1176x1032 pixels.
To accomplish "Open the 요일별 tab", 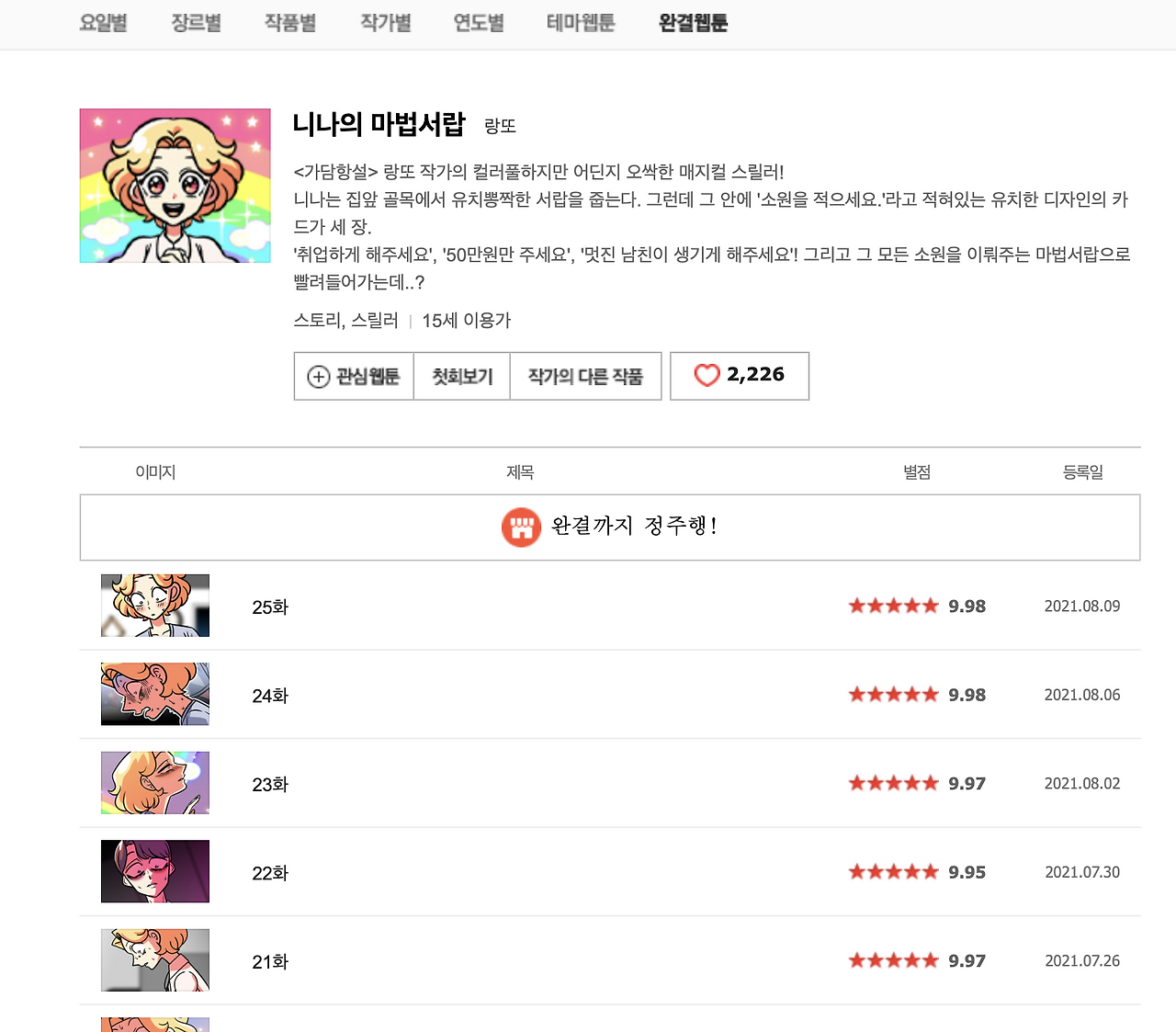I will click(103, 23).
